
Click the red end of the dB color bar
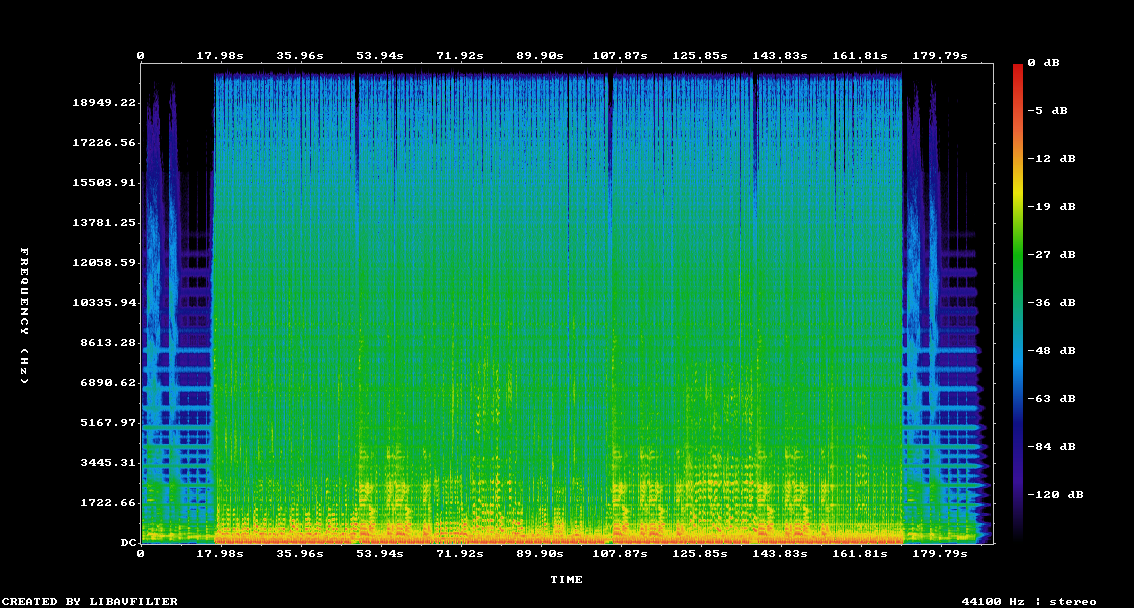1018,70
